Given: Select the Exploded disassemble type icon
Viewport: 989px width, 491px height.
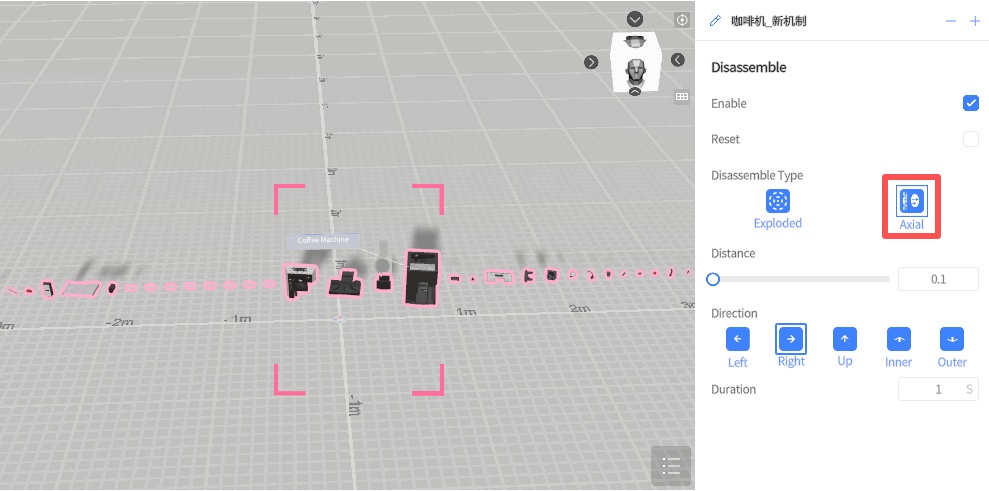Looking at the screenshot, I should [778, 200].
